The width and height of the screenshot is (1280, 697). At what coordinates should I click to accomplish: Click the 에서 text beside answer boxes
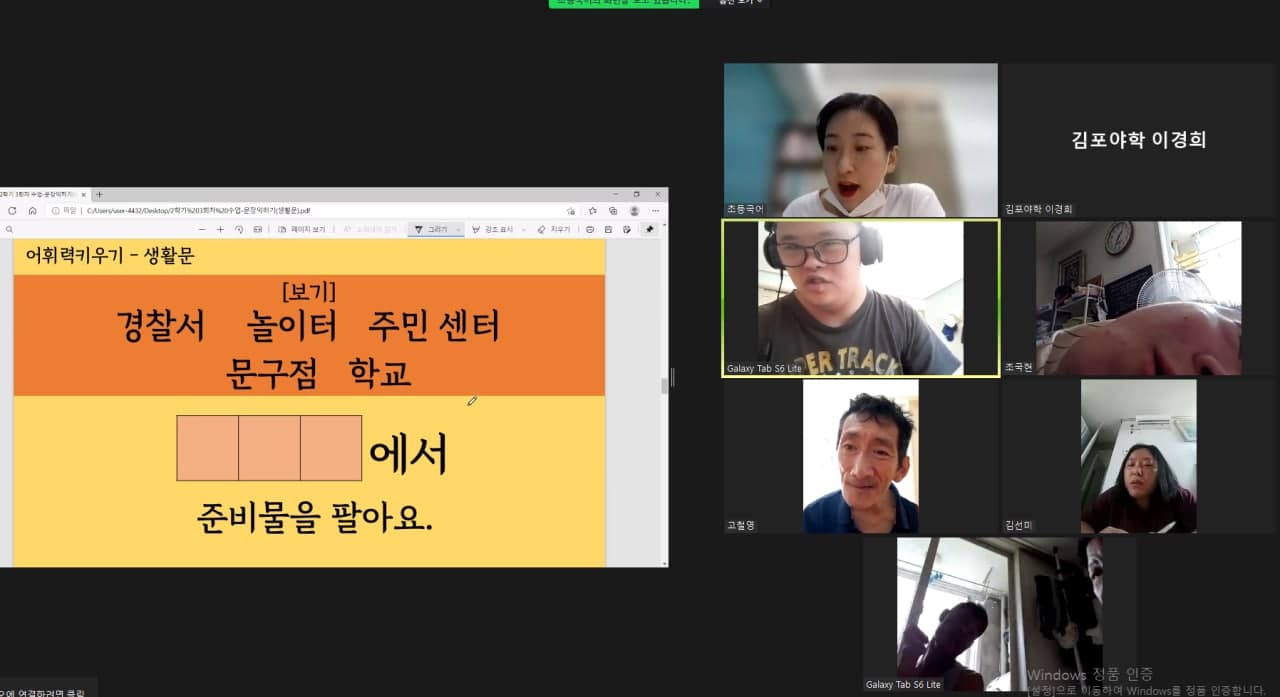click(x=408, y=455)
